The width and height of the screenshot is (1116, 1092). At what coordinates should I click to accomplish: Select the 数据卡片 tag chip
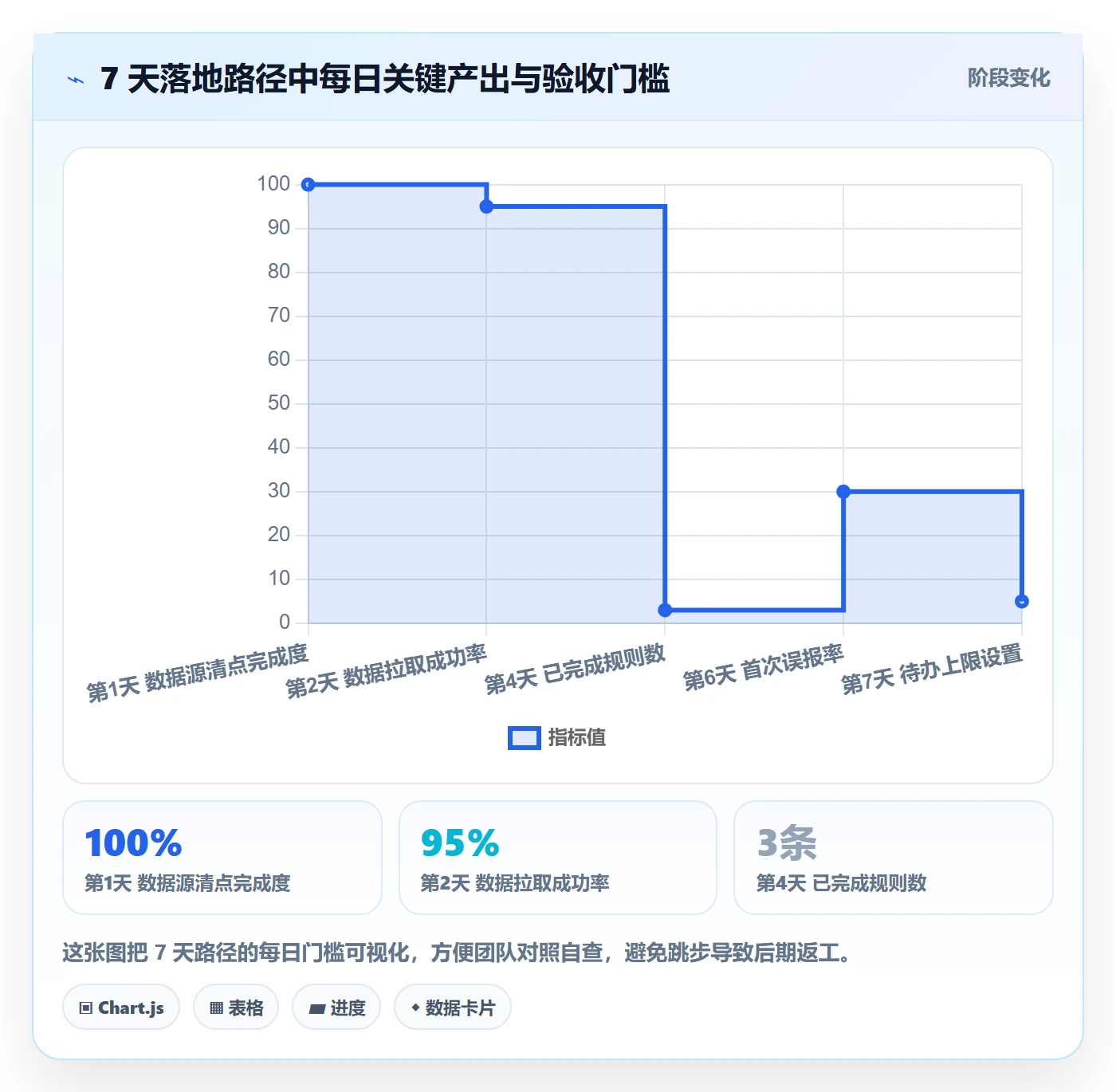(453, 1008)
